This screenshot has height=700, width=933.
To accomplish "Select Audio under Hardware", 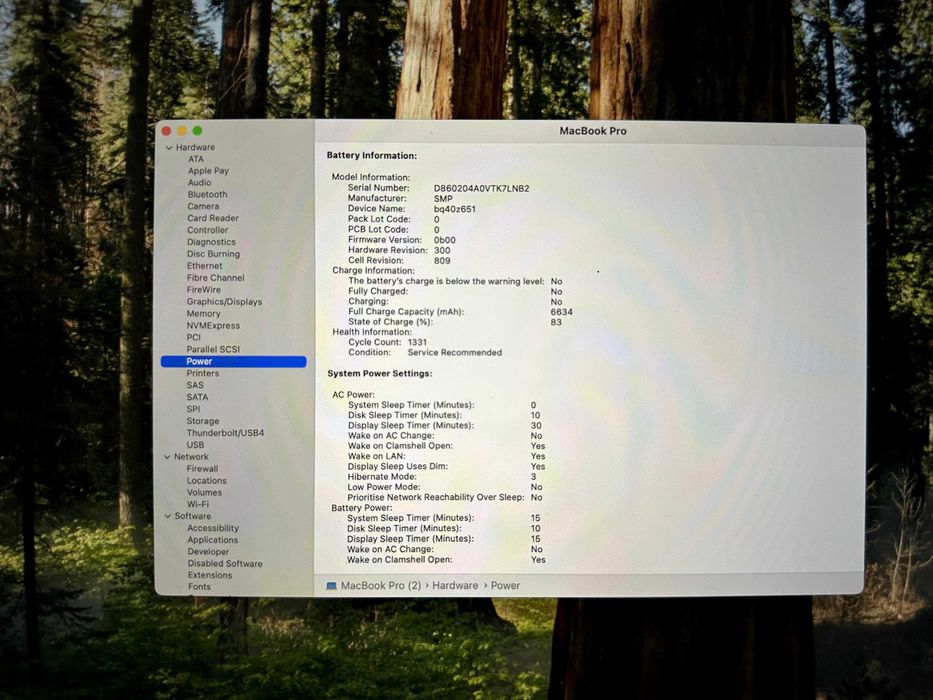I will coord(199,183).
